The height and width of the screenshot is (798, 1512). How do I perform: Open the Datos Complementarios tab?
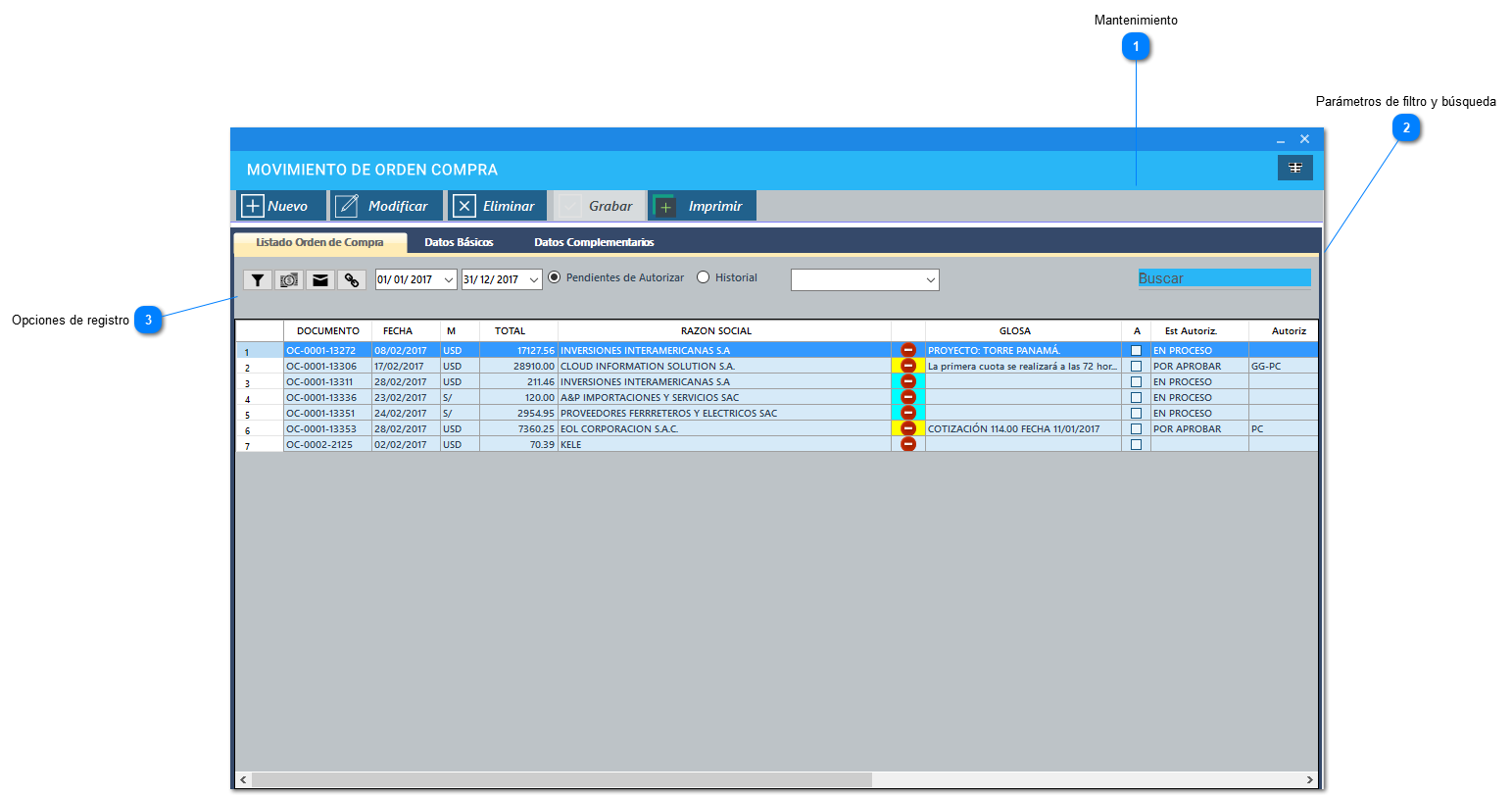(594, 242)
